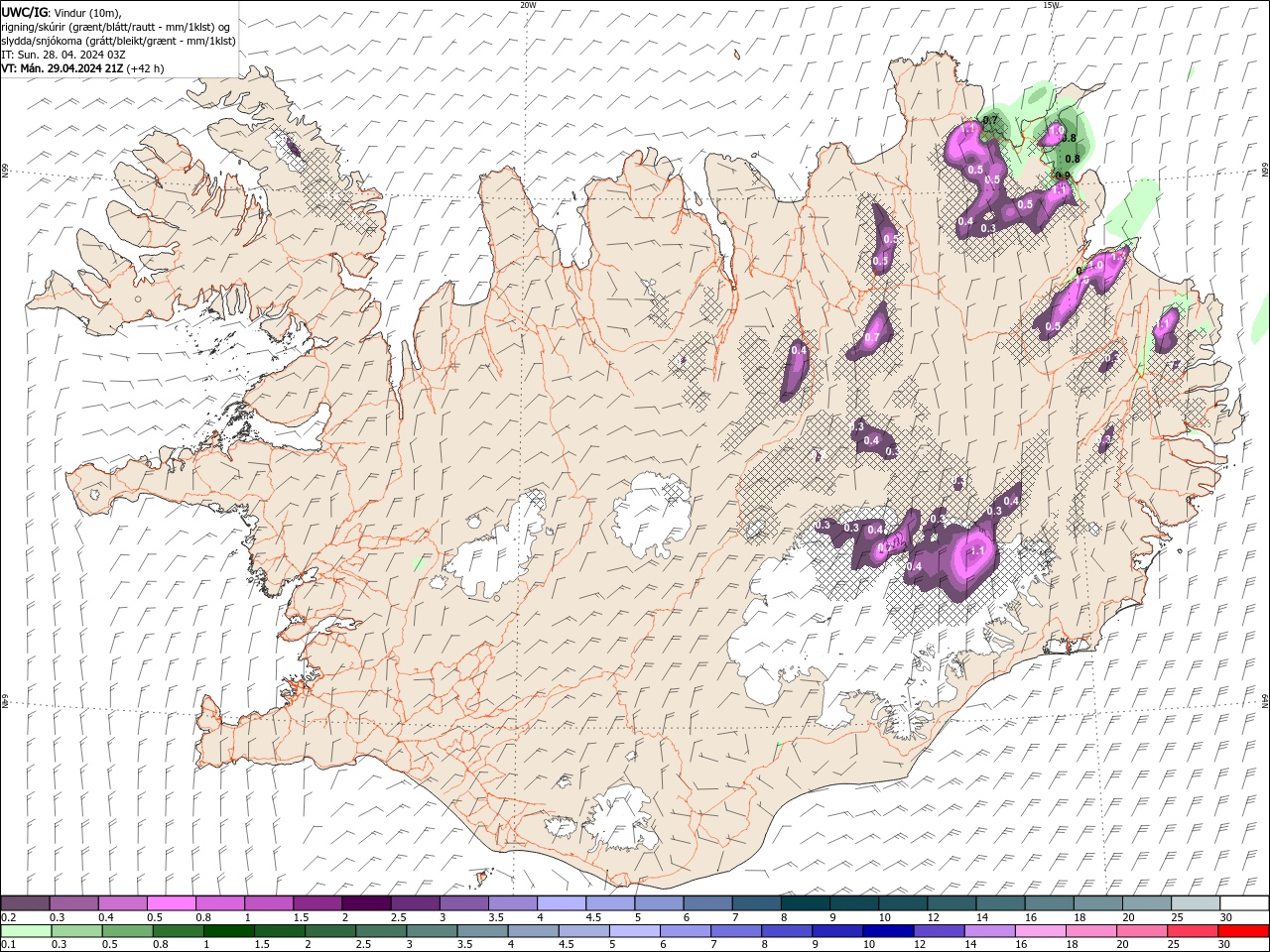Click the 25 crimson swatch in lower legend row
The height and width of the screenshot is (952, 1270).
pos(1192,931)
